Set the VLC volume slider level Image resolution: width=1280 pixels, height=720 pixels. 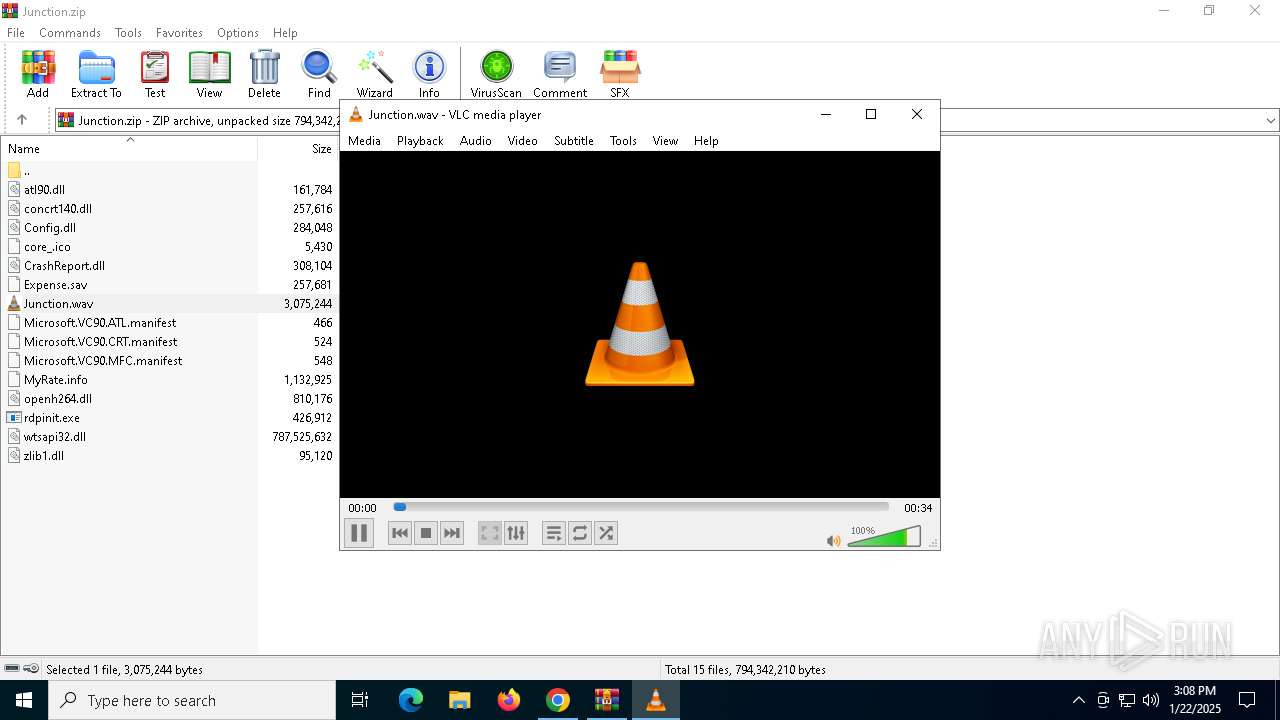pyautogui.click(x=884, y=537)
